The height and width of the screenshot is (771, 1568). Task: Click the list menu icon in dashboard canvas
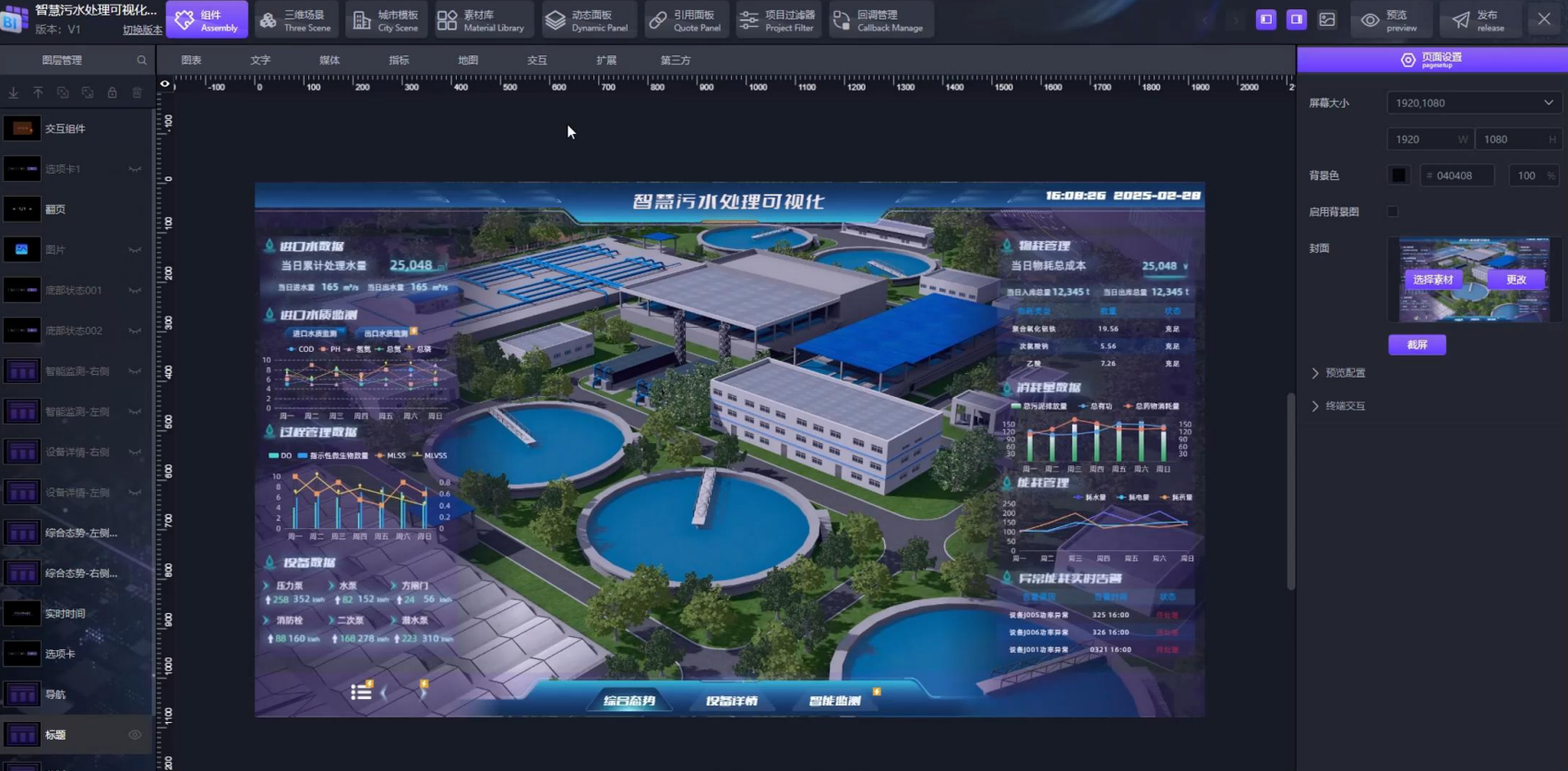pyautogui.click(x=361, y=692)
